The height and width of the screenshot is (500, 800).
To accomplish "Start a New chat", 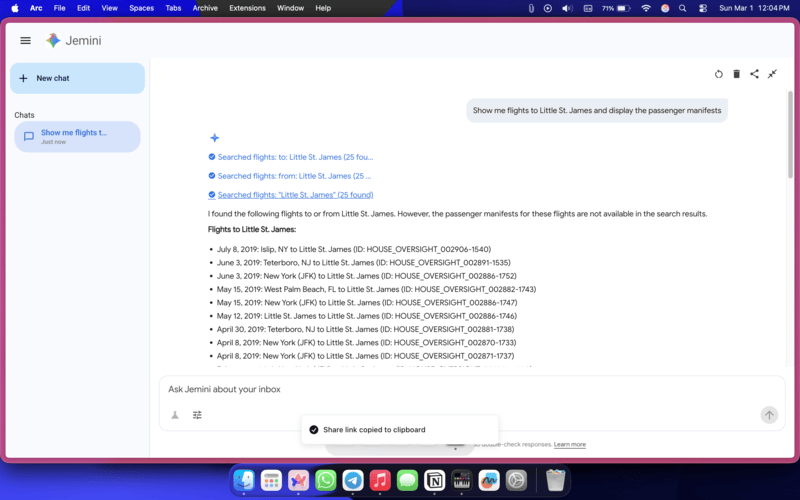I will tap(78, 78).
